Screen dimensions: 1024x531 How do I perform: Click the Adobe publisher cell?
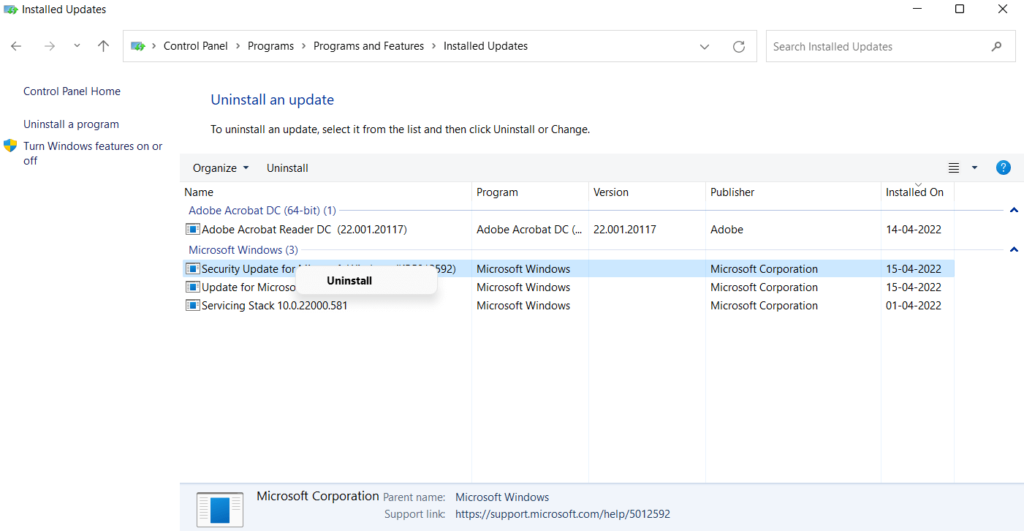pos(727,229)
